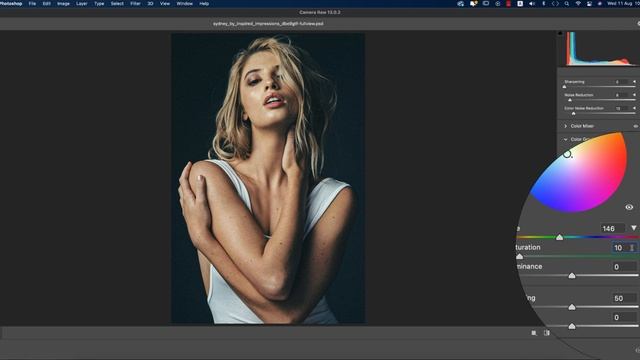Screen dimensions: 640x360
Task: Click the Balance slider handle
Action: 572,326
